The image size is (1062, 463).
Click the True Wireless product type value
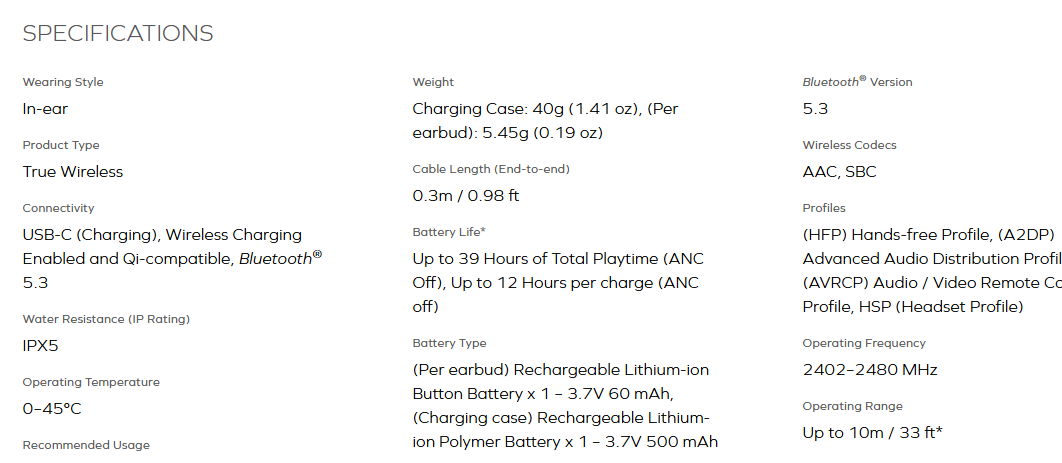pyautogui.click(x=72, y=172)
